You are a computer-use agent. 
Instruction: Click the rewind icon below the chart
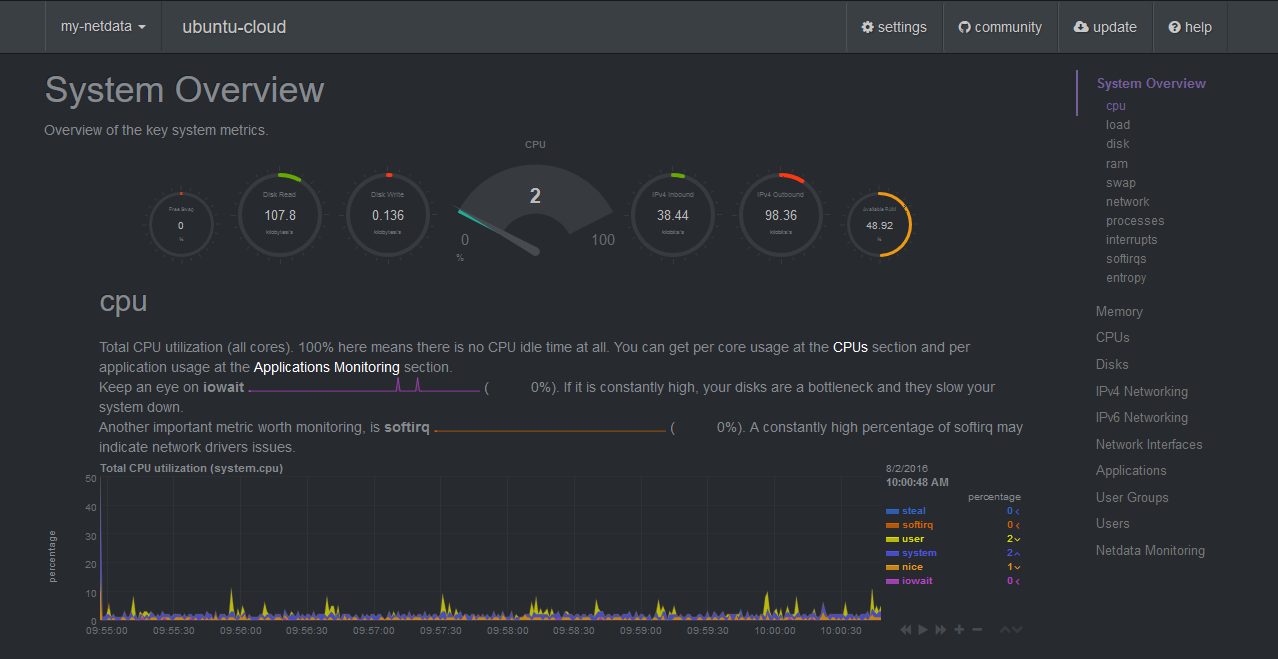tap(906, 629)
